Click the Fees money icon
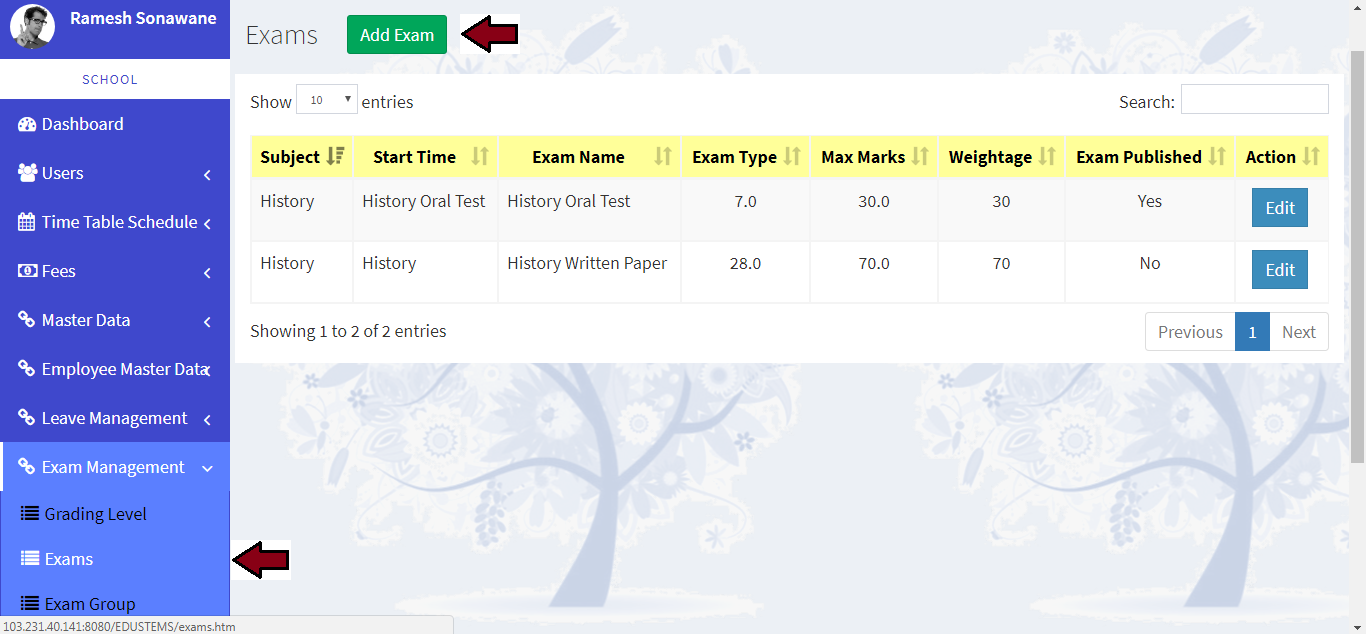This screenshot has width=1366, height=634. (x=27, y=271)
